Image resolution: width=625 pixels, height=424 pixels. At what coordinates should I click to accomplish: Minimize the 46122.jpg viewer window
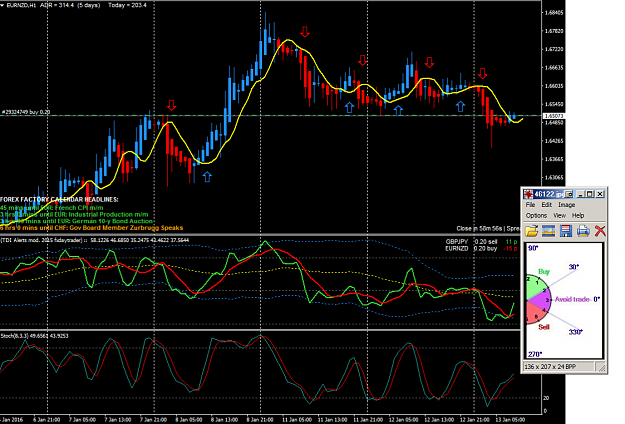581,194
